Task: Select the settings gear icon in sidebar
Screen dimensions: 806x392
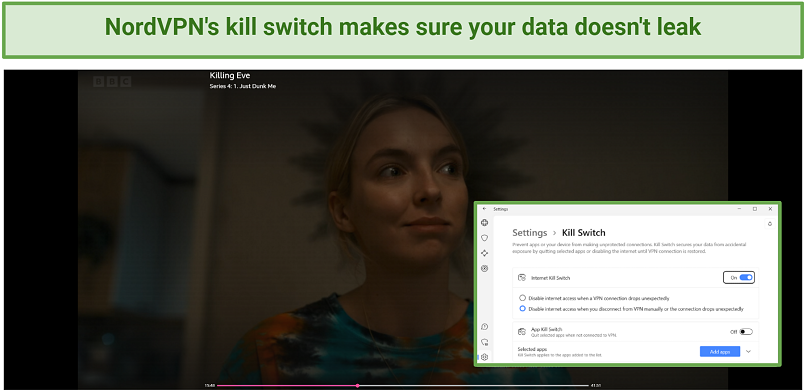Action: 484,357
